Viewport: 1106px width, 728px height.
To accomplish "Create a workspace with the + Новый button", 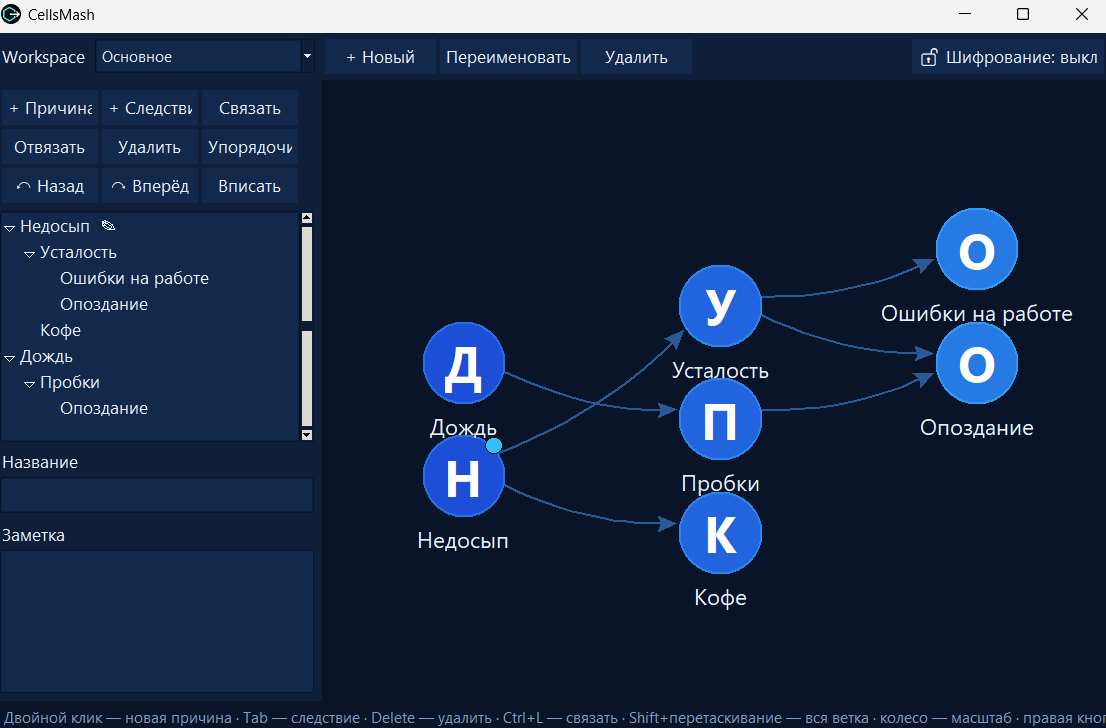I will (380, 57).
